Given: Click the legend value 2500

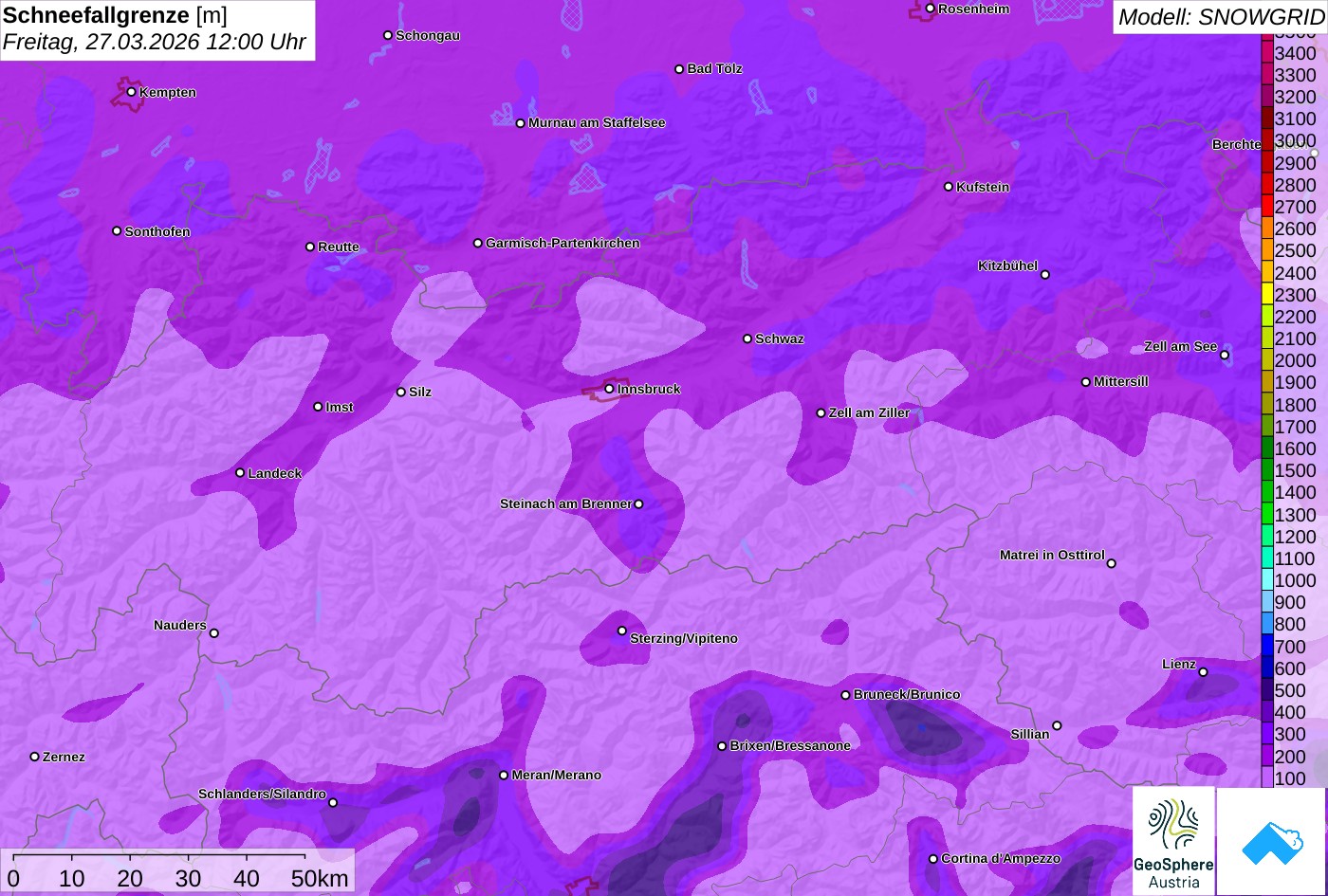Looking at the screenshot, I should point(1296,251).
